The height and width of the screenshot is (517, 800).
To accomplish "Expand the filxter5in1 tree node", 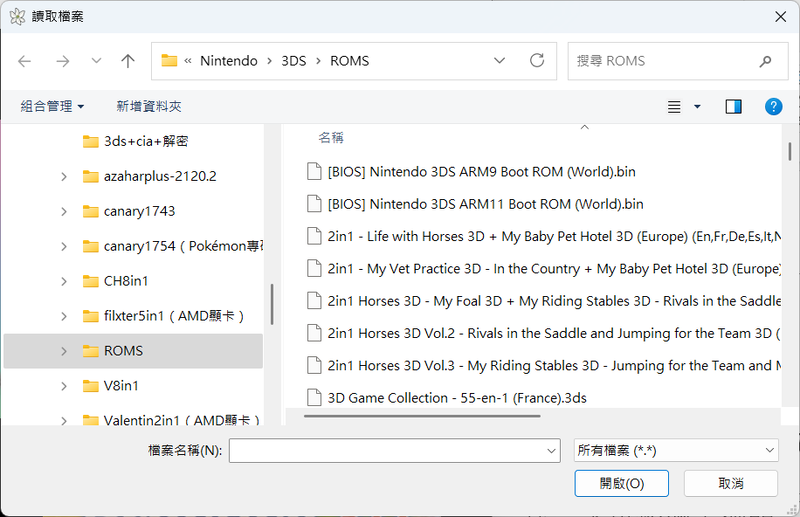I will tap(64, 316).
